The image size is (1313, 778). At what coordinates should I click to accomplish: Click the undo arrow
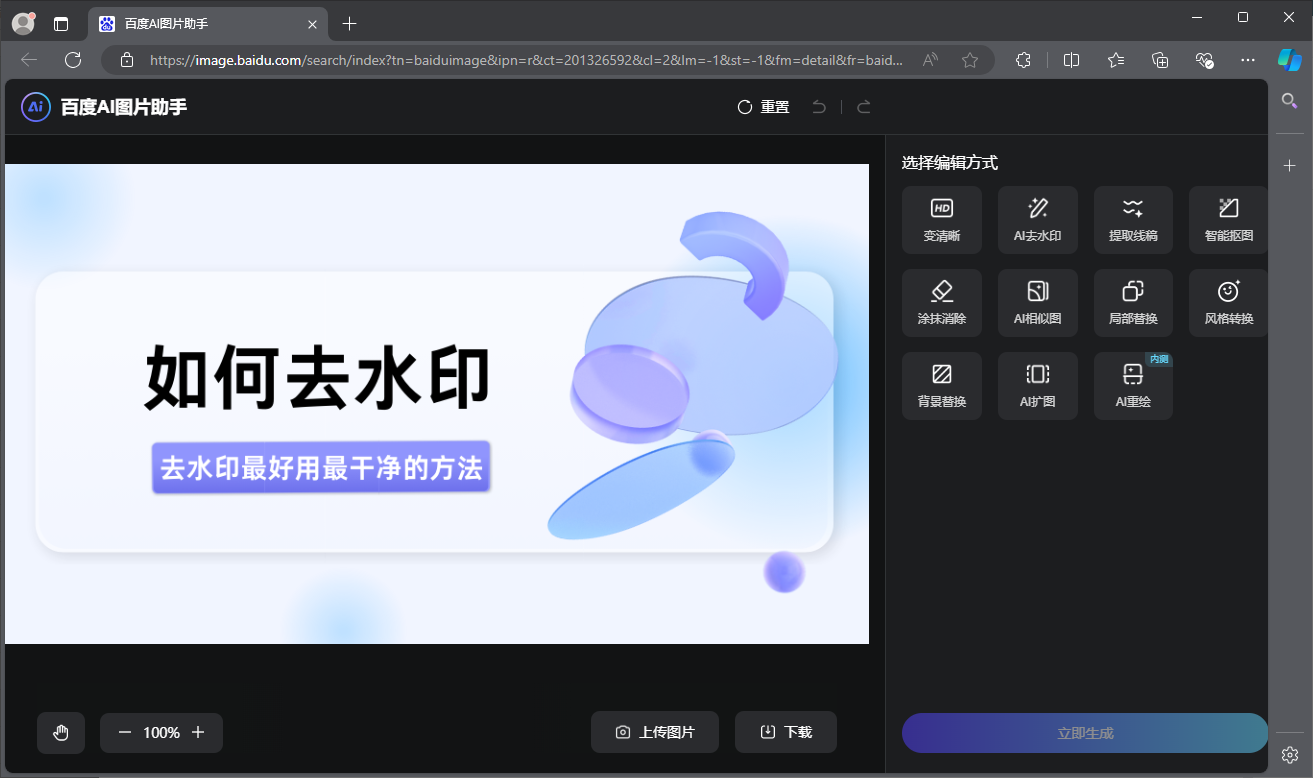click(818, 106)
